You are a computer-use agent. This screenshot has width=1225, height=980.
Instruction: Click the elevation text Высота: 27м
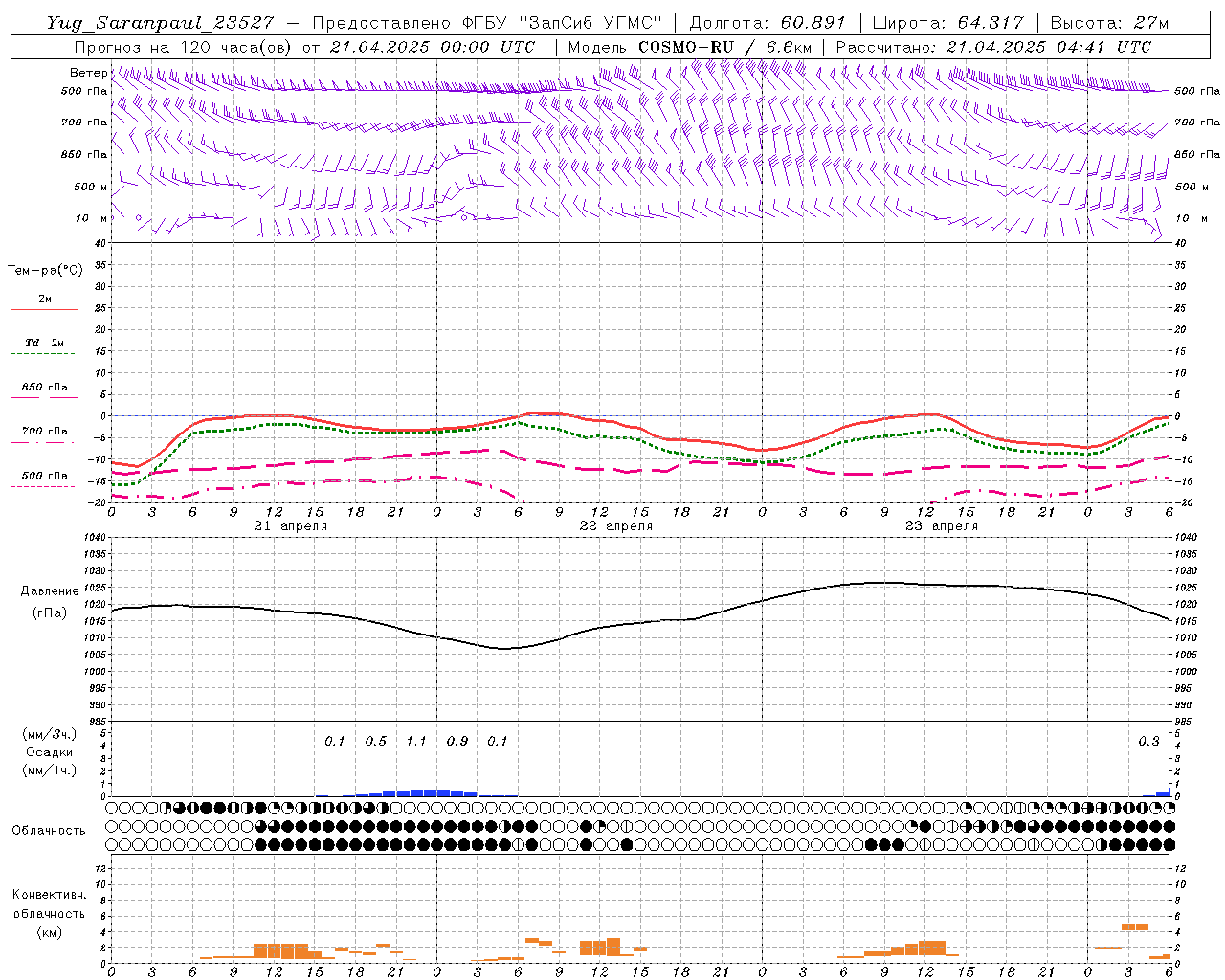pos(1109,23)
